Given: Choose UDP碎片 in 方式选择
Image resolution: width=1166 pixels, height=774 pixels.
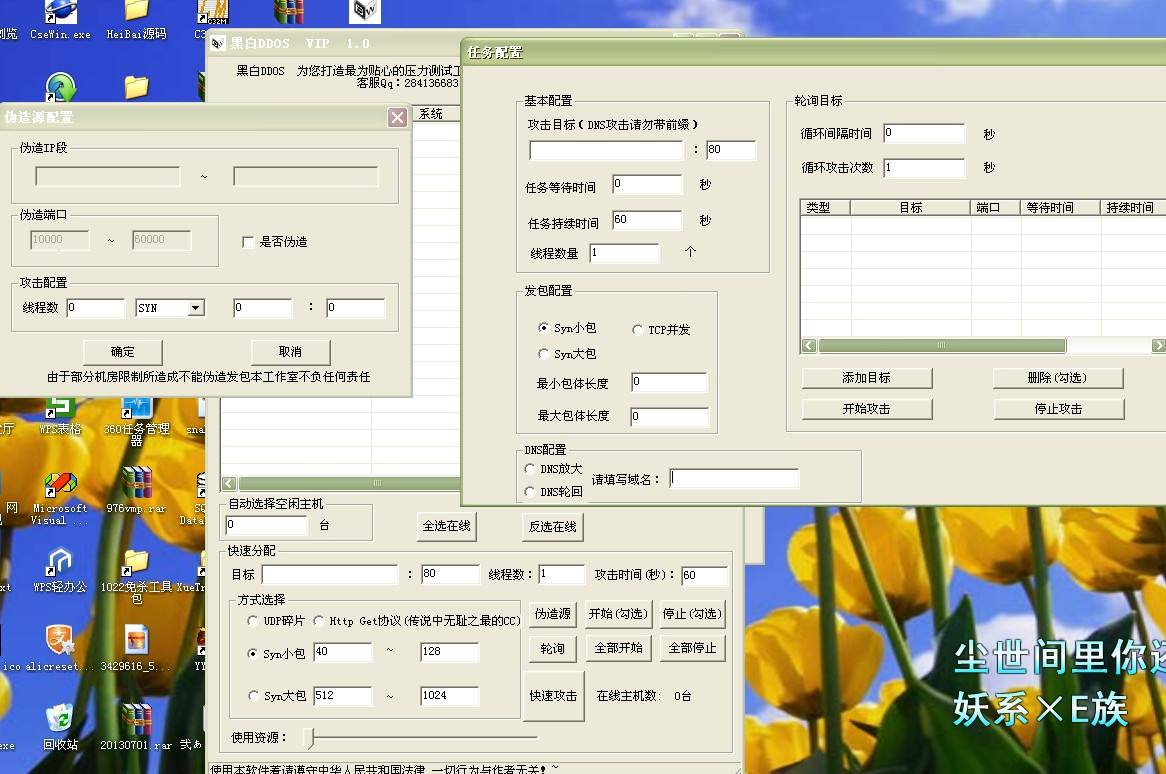Looking at the screenshot, I should tap(253, 620).
